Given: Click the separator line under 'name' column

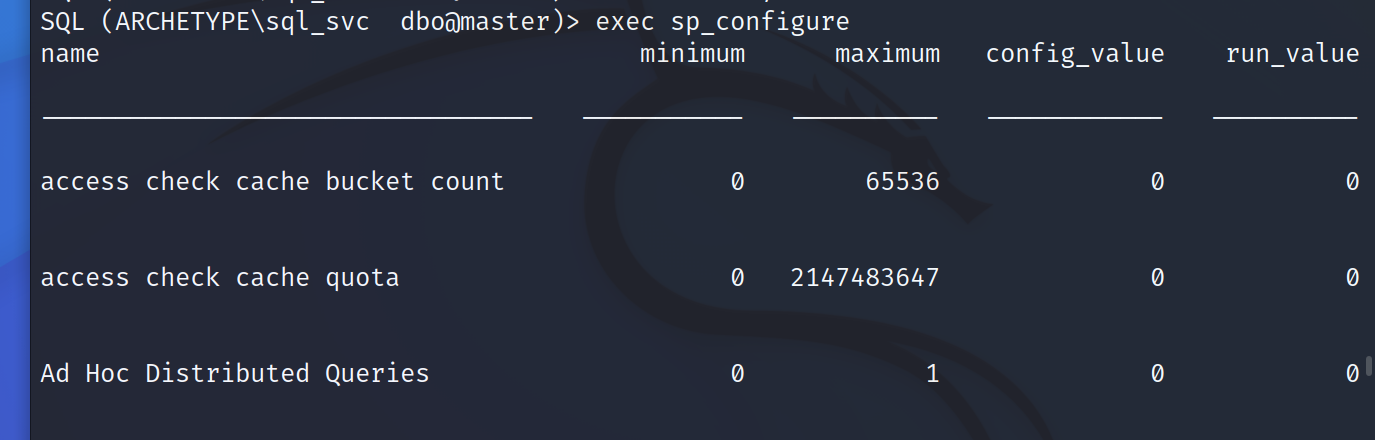Looking at the screenshot, I should (x=287, y=118).
